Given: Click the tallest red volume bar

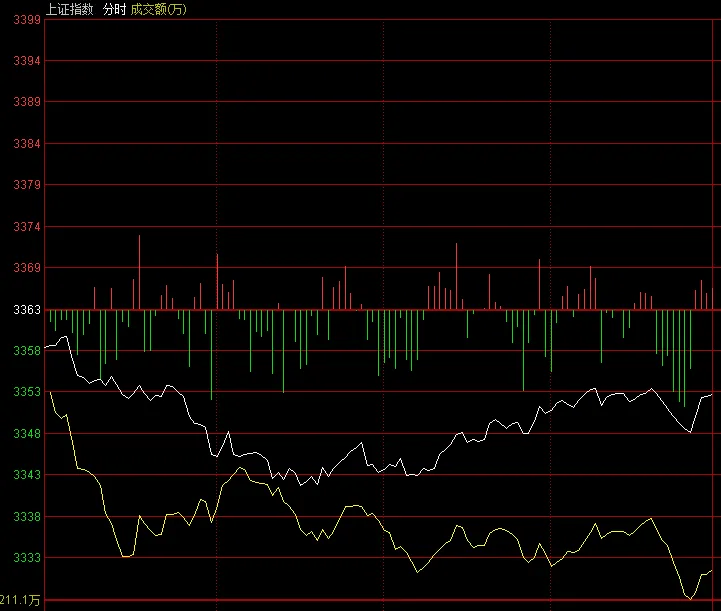Looking at the screenshot, I should pyautogui.click(x=139, y=272).
